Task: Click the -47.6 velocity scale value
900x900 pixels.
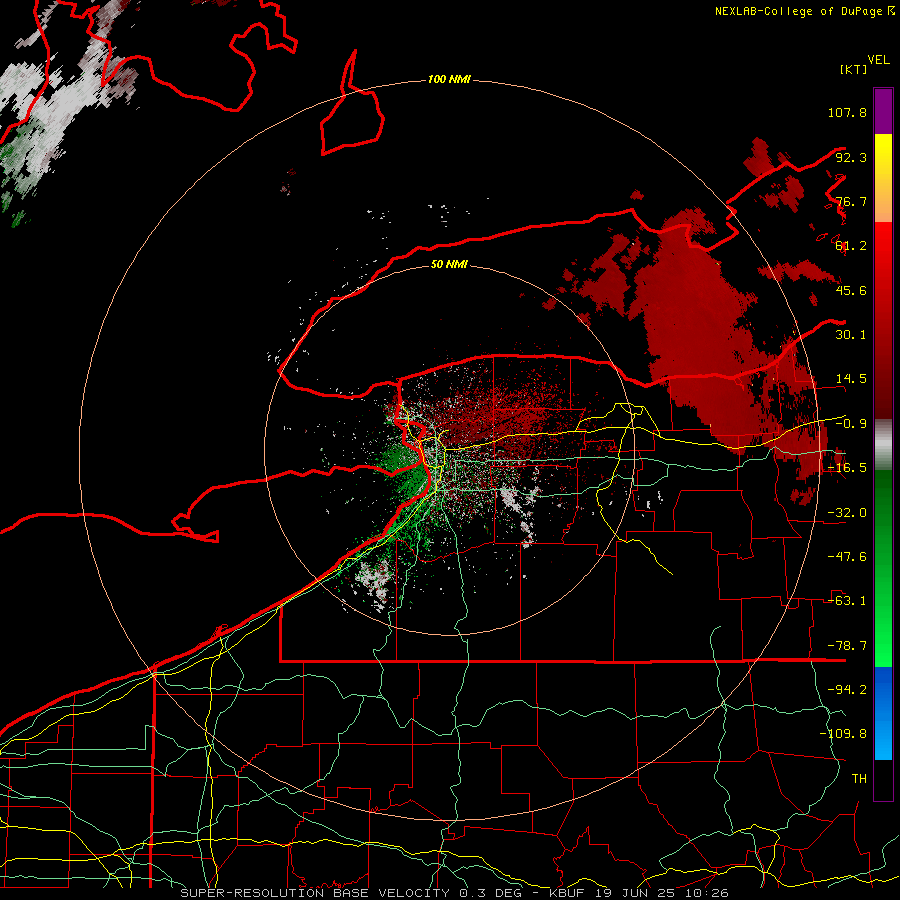Action: (847, 557)
